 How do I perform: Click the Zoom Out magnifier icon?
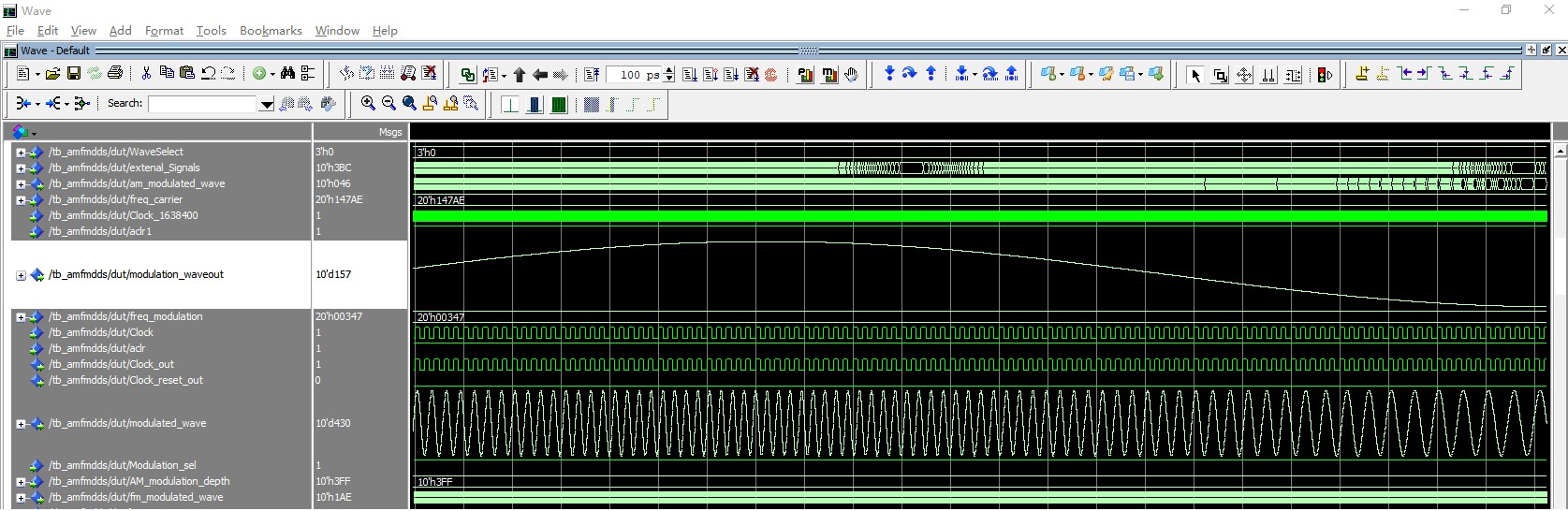388,104
